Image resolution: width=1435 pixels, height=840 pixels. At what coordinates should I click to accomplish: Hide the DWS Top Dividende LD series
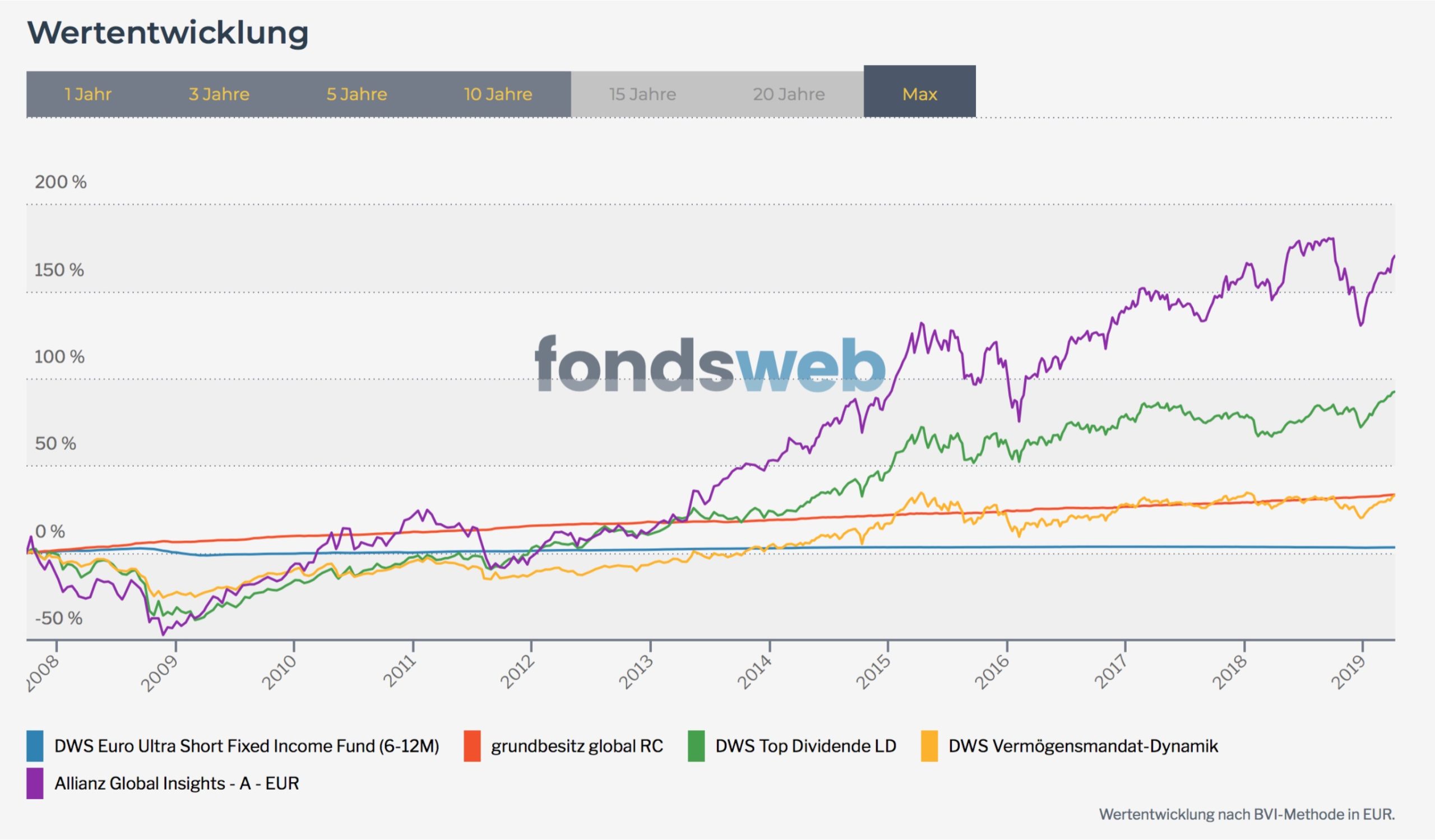805,746
